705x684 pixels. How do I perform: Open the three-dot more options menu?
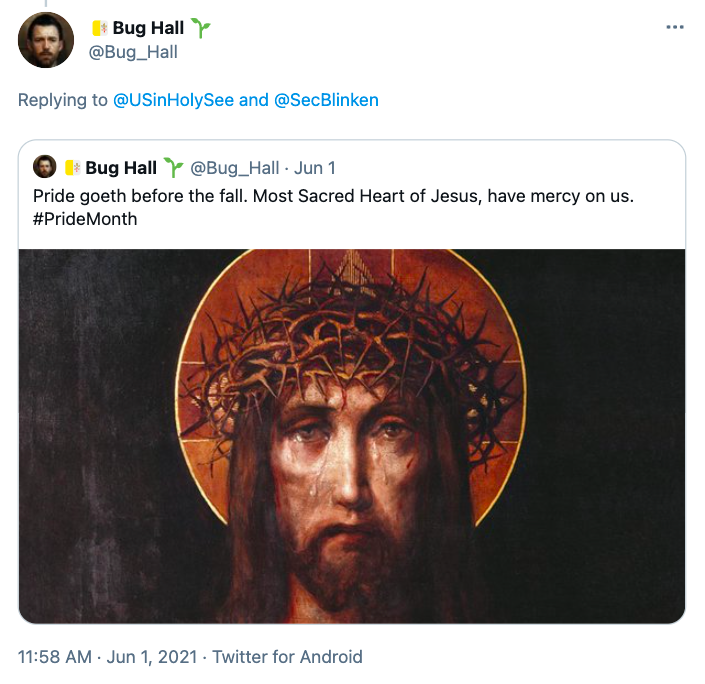(x=674, y=27)
